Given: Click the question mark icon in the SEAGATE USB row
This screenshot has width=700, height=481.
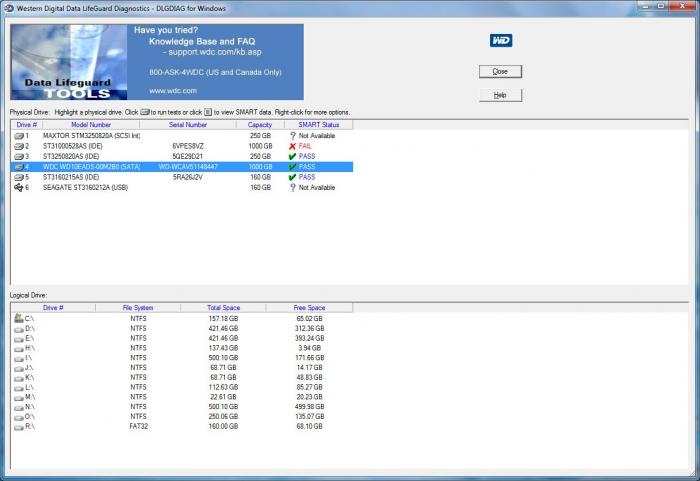Looking at the screenshot, I should (x=293, y=188).
